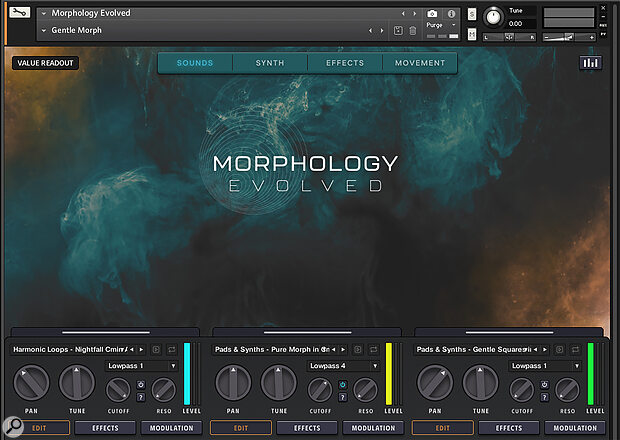This screenshot has height=440, width=620.
Task: Open the Harmonic Loops - Nightfall sound selector
Action: [70, 349]
